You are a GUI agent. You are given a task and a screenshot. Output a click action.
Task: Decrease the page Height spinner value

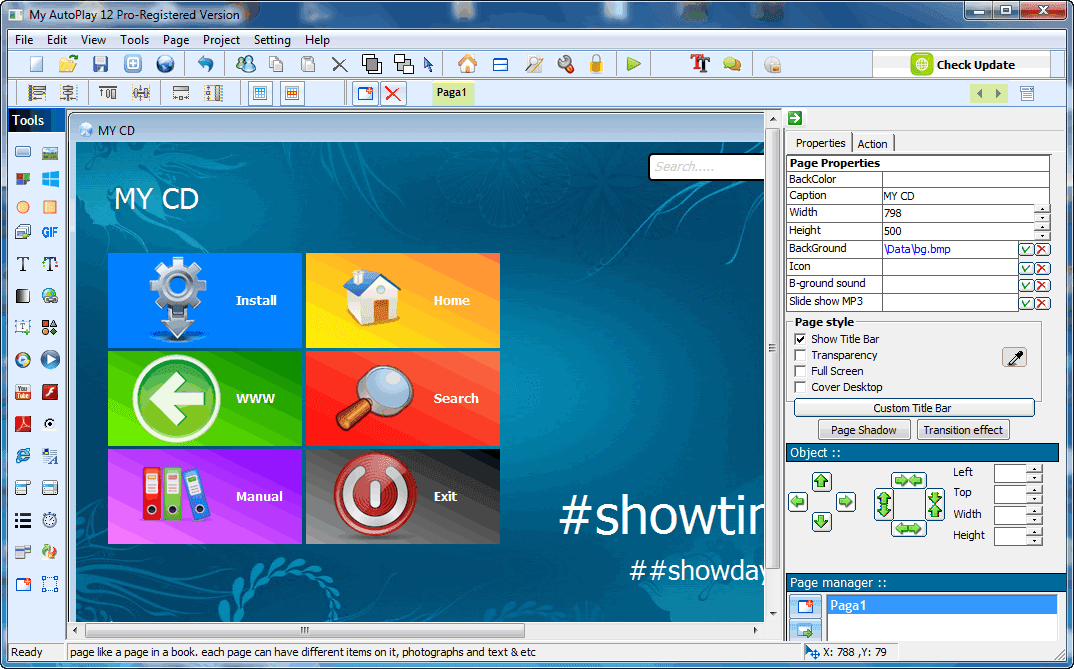point(1042,236)
